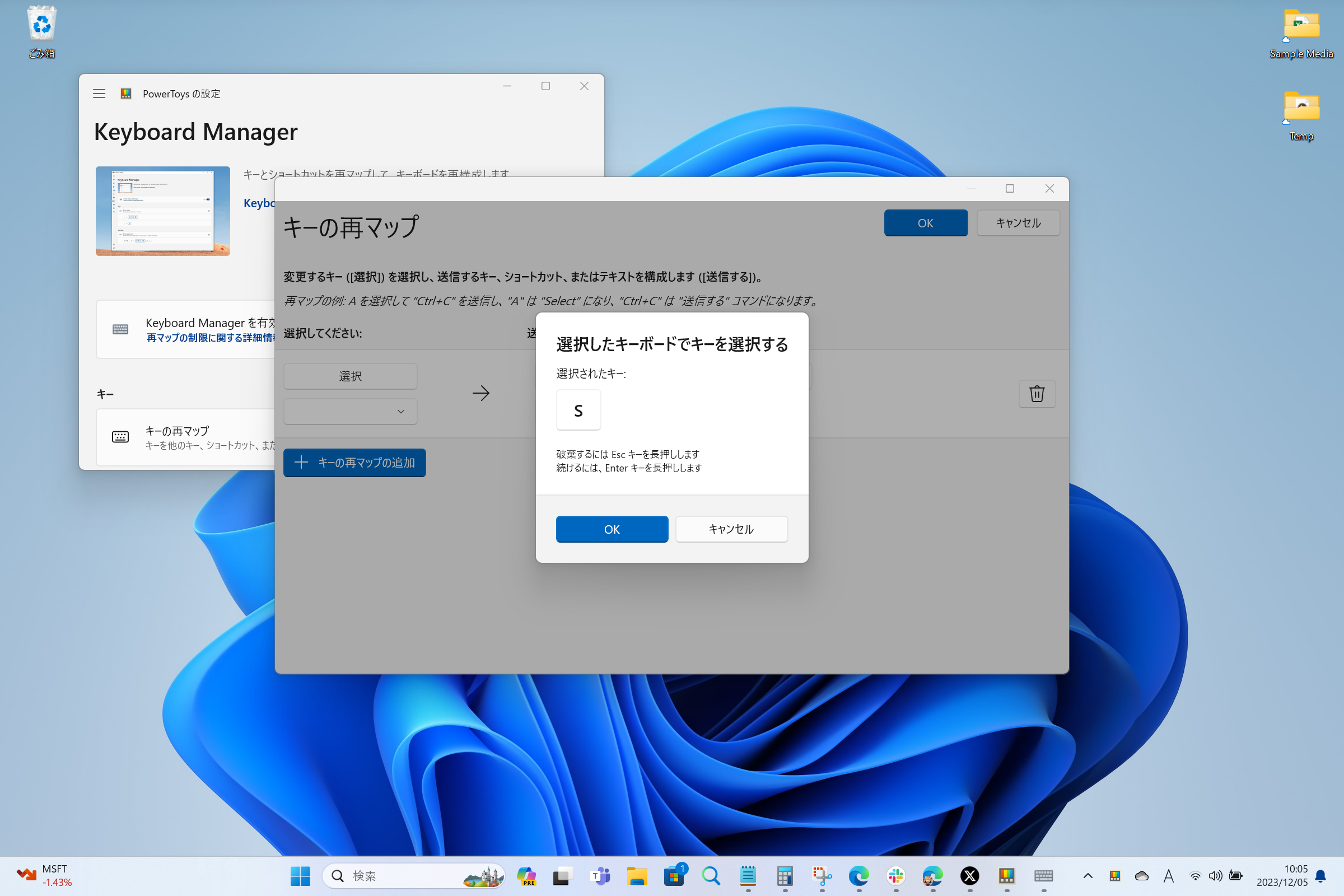Screen dimensions: 1344x896
Task: Show hidden system tray icons
Action: click(1088, 875)
